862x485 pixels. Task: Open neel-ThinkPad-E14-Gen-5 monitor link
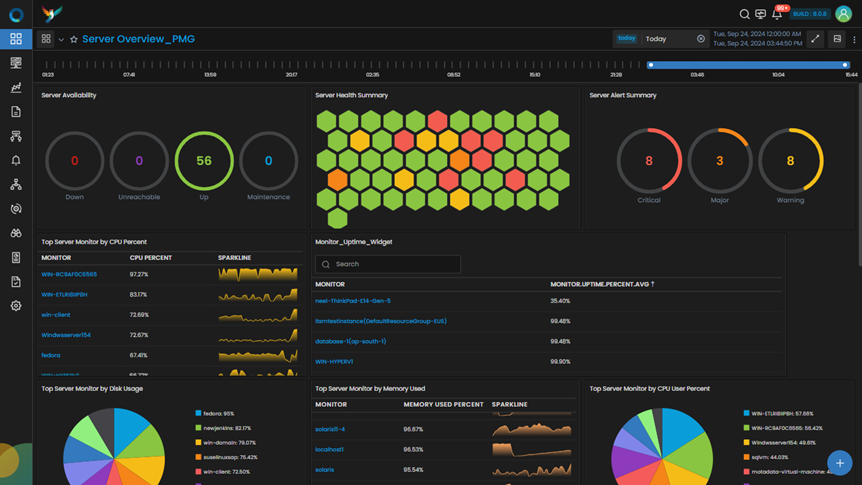pyautogui.click(x=353, y=301)
